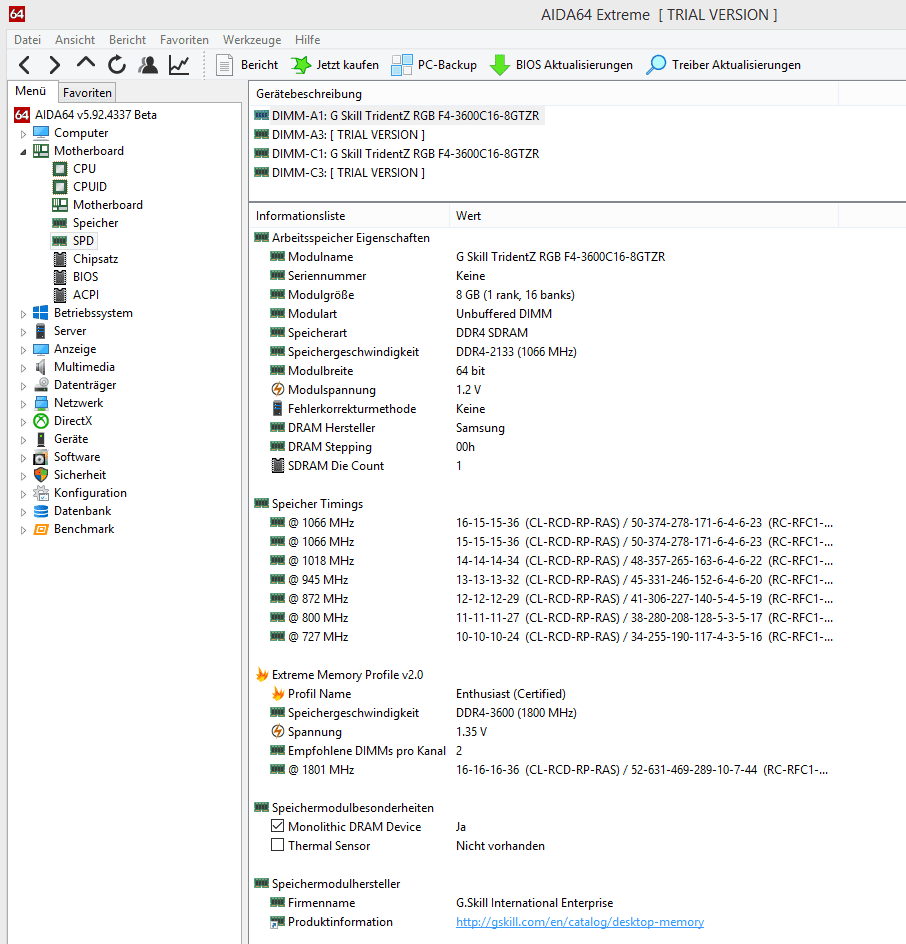Screen dimensions: 906x944
Task: Select DIMM-A3 TRIAL VERSION device row
Action: (x=340, y=135)
